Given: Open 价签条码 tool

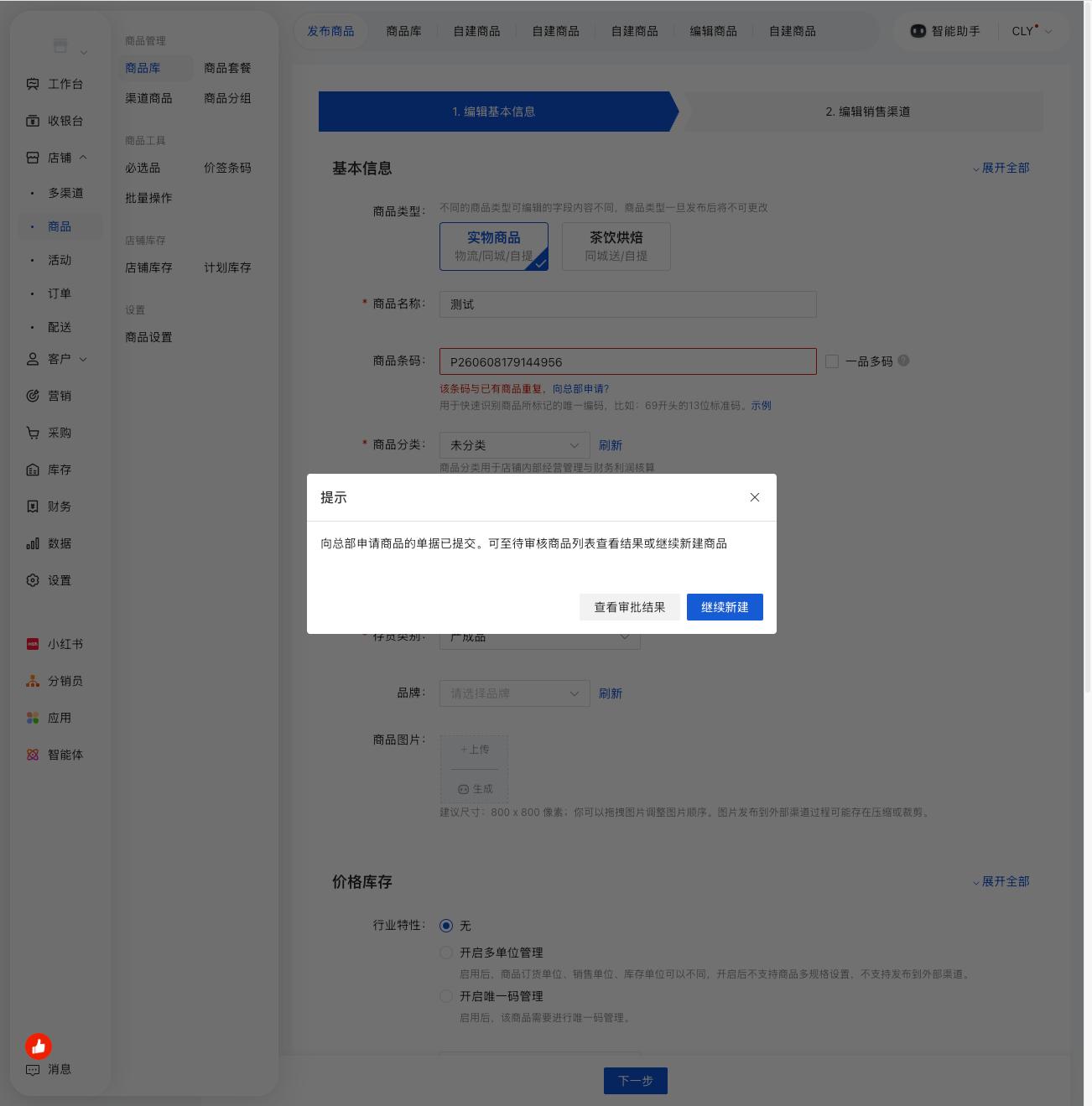Looking at the screenshot, I should 227,168.
